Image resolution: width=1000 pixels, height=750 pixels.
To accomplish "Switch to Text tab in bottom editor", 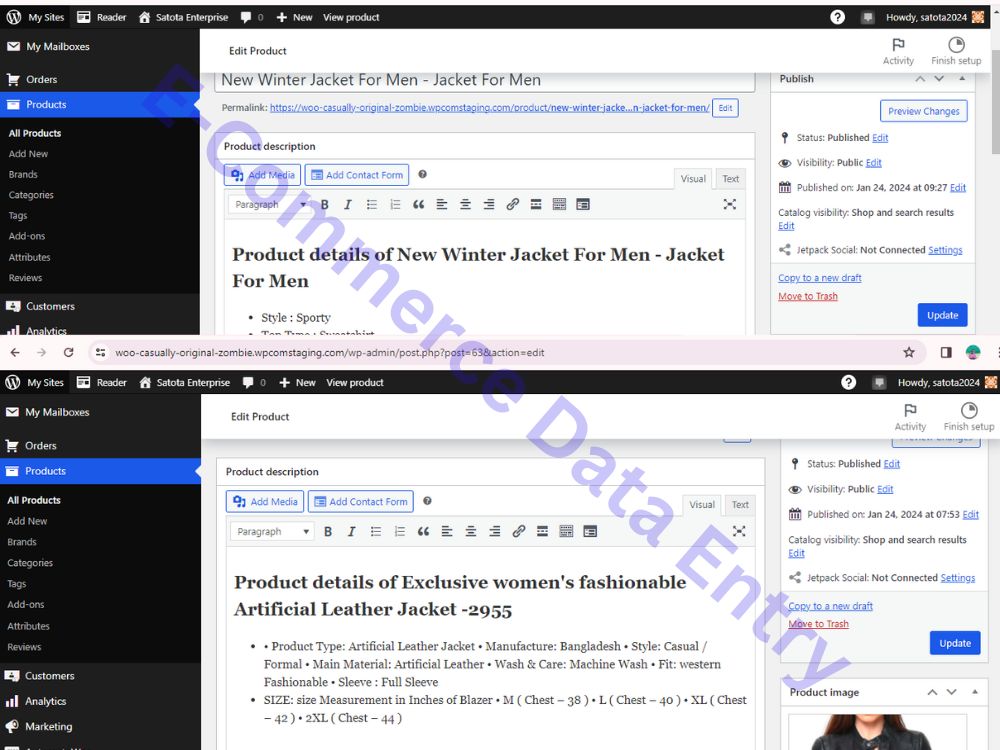I will [x=740, y=504].
